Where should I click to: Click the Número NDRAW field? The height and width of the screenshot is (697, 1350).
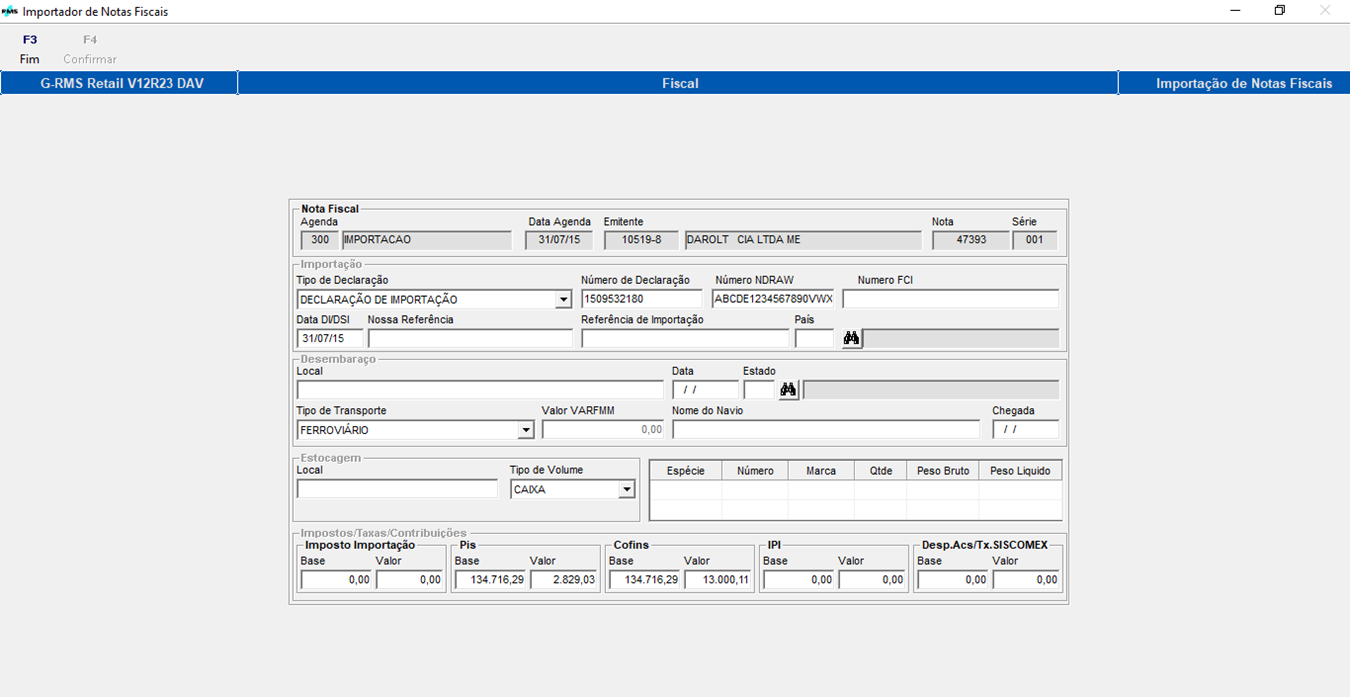[x=773, y=299]
